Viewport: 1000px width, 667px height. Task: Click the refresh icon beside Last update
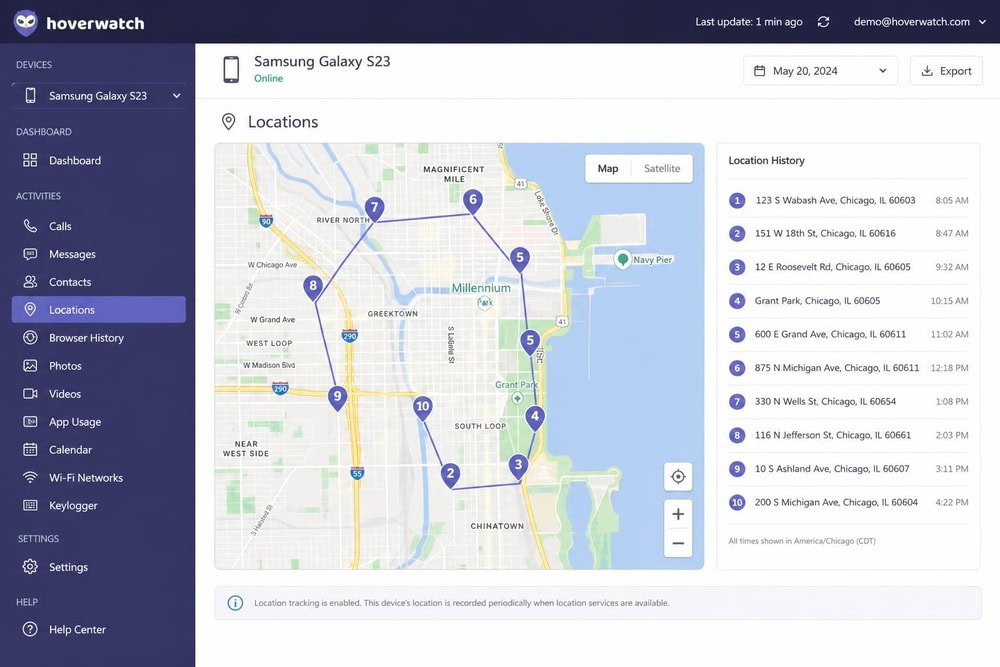823,22
